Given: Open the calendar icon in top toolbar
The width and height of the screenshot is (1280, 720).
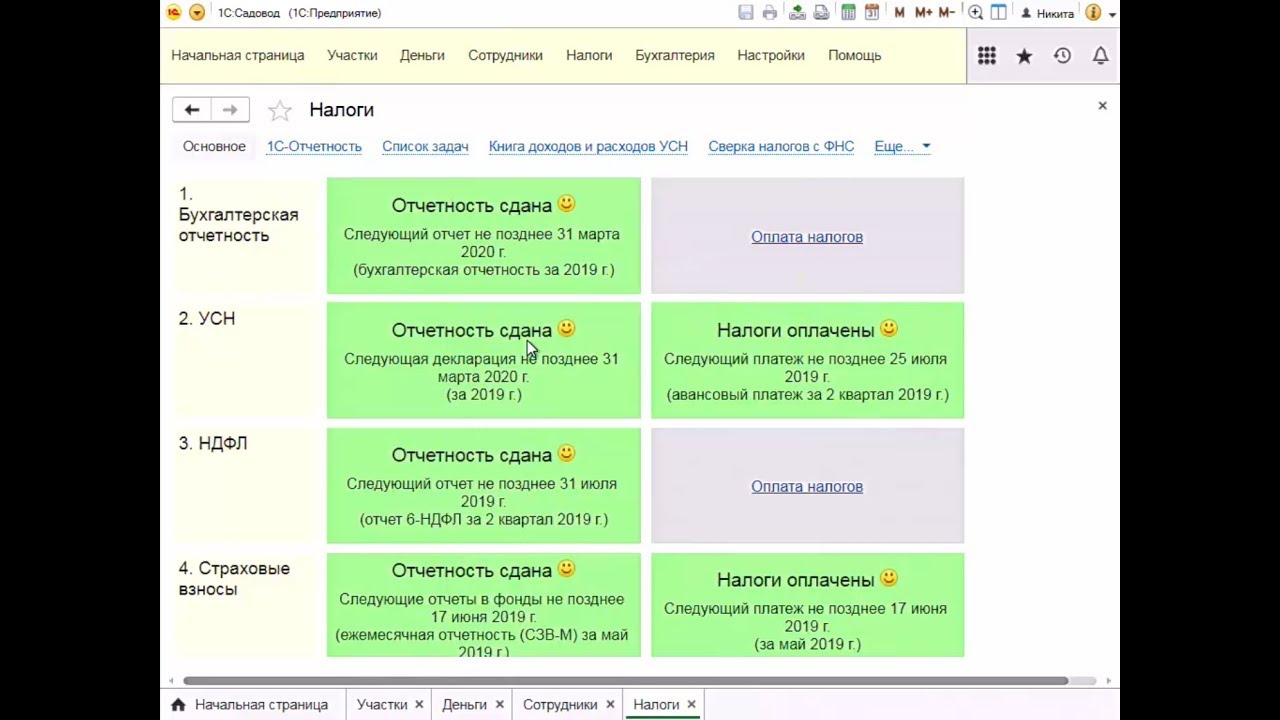Looking at the screenshot, I should 872,13.
